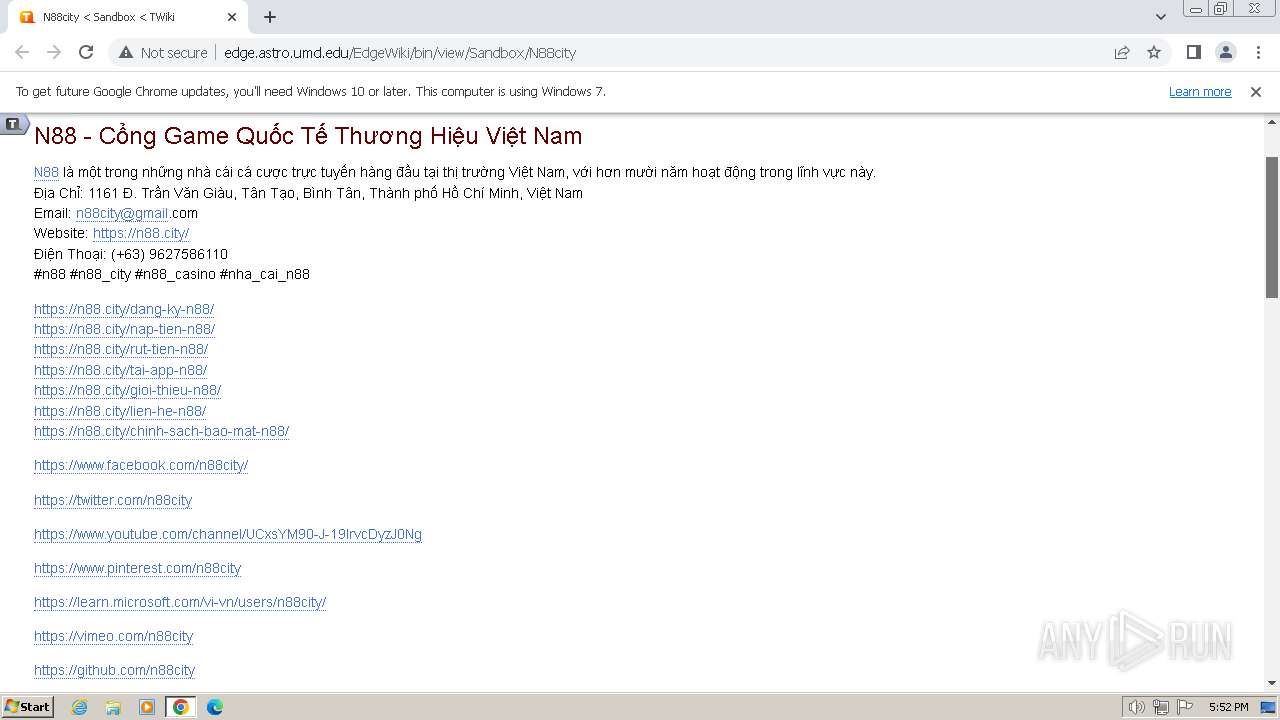
Task: Open the network tray icon
Action: click(1161, 707)
